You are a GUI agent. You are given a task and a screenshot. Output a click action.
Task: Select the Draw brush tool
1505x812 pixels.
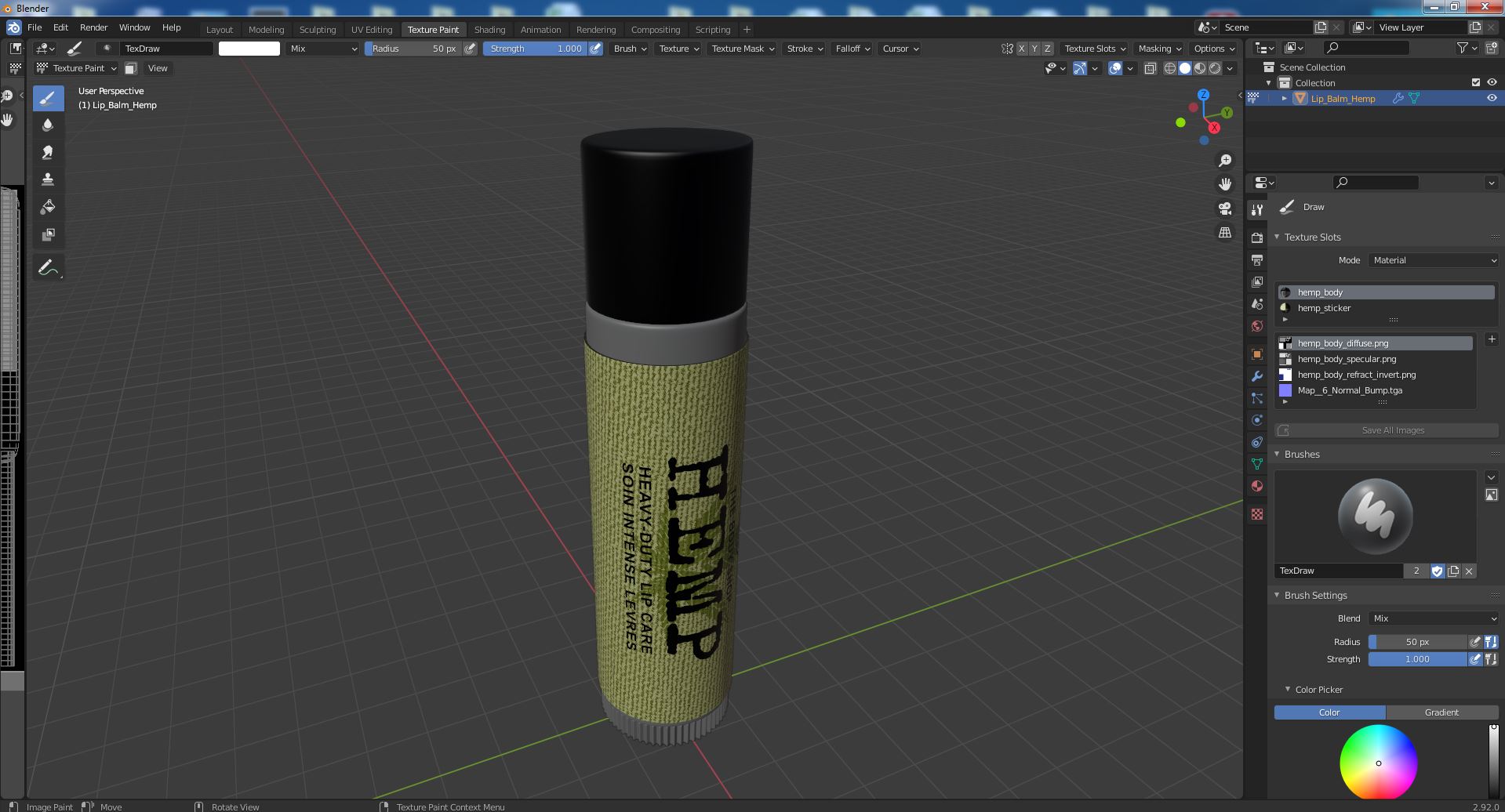(x=48, y=98)
